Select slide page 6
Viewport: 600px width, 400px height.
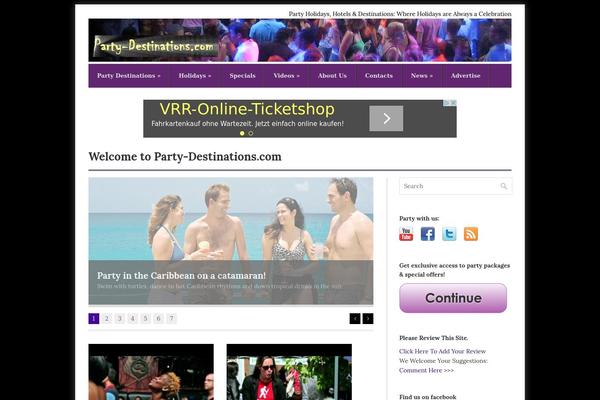point(158,318)
